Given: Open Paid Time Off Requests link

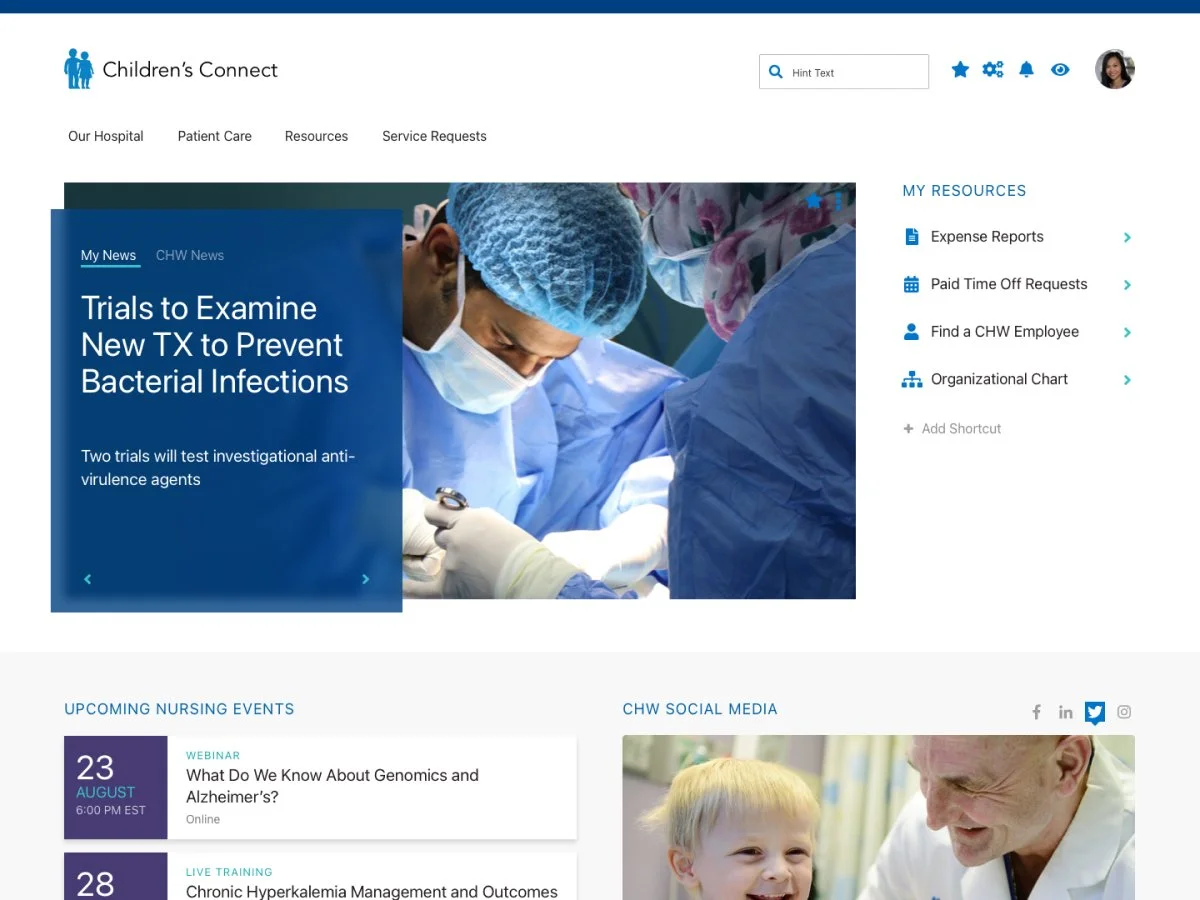Looking at the screenshot, I should (1009, 284).
